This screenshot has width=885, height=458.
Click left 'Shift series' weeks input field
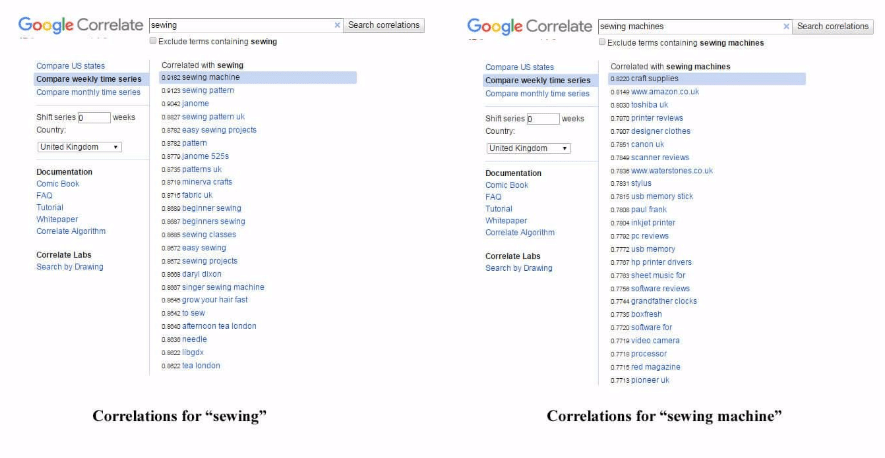click(x=94, y=117)
